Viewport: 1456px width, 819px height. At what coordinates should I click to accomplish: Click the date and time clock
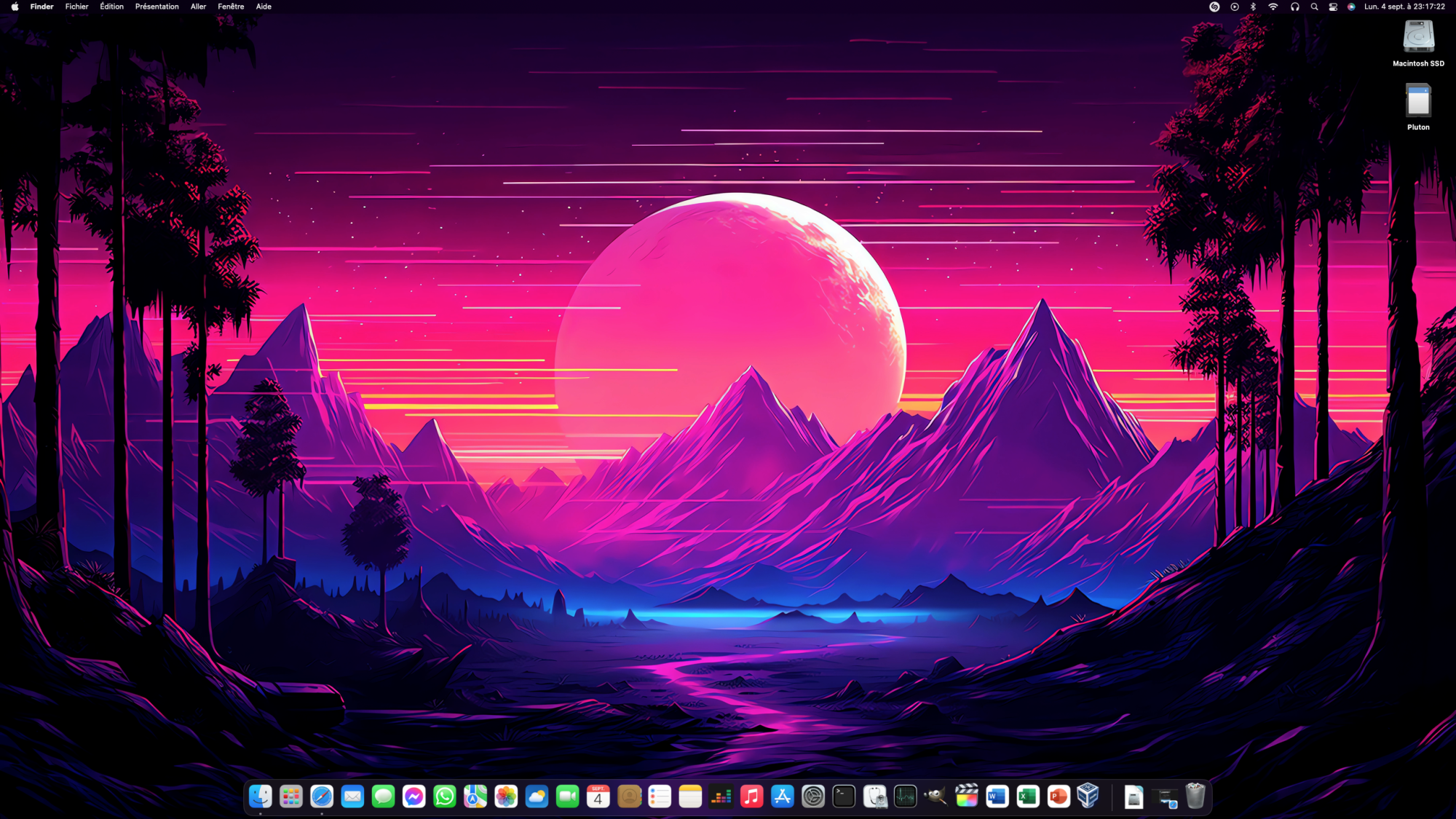point(1404,7)
